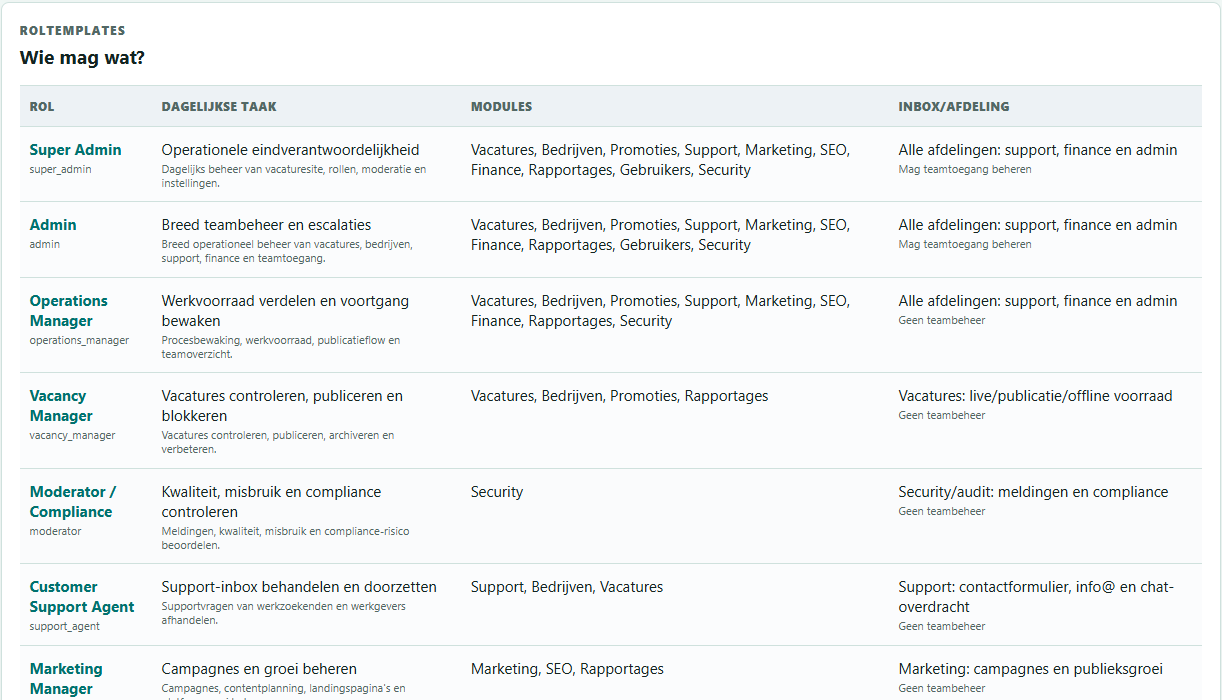
Task: Click 'Meldingen, kwaliteit, misbruik' description
Action: point(285,538)
